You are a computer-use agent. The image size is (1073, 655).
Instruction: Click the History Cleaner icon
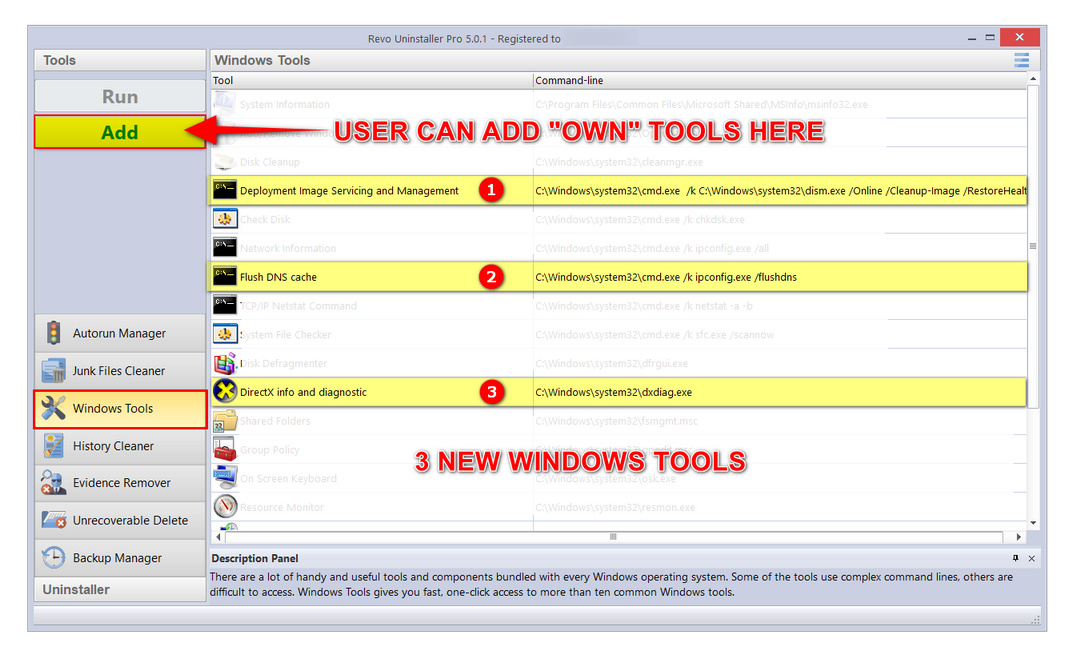tap(53, 446)
